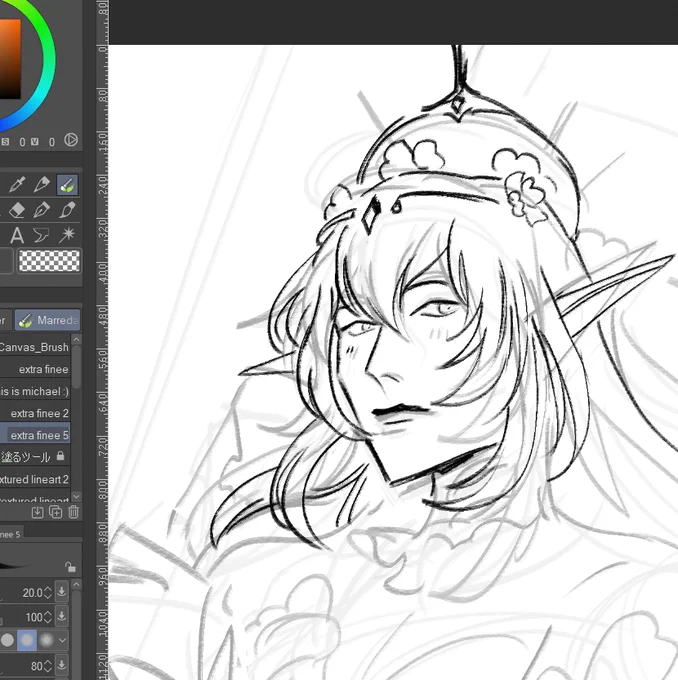Select the Text tool (A icon)
This screenshot has width=678, height=680.
tap(17, 235)
